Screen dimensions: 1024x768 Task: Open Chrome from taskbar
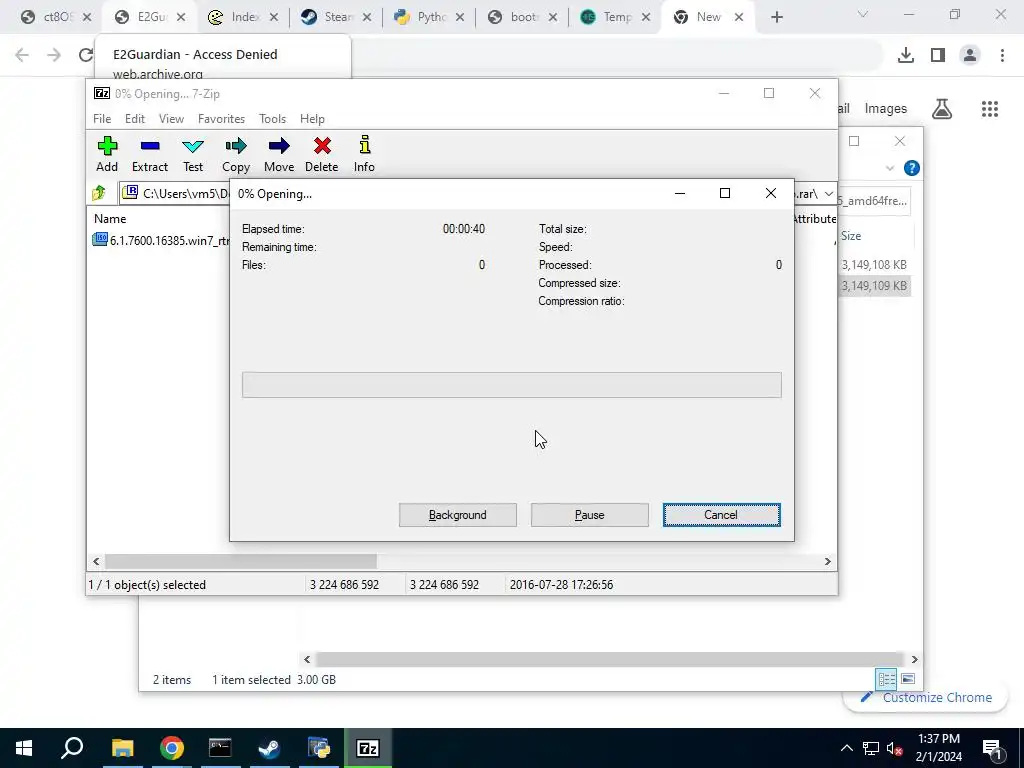tap(171, 748)
